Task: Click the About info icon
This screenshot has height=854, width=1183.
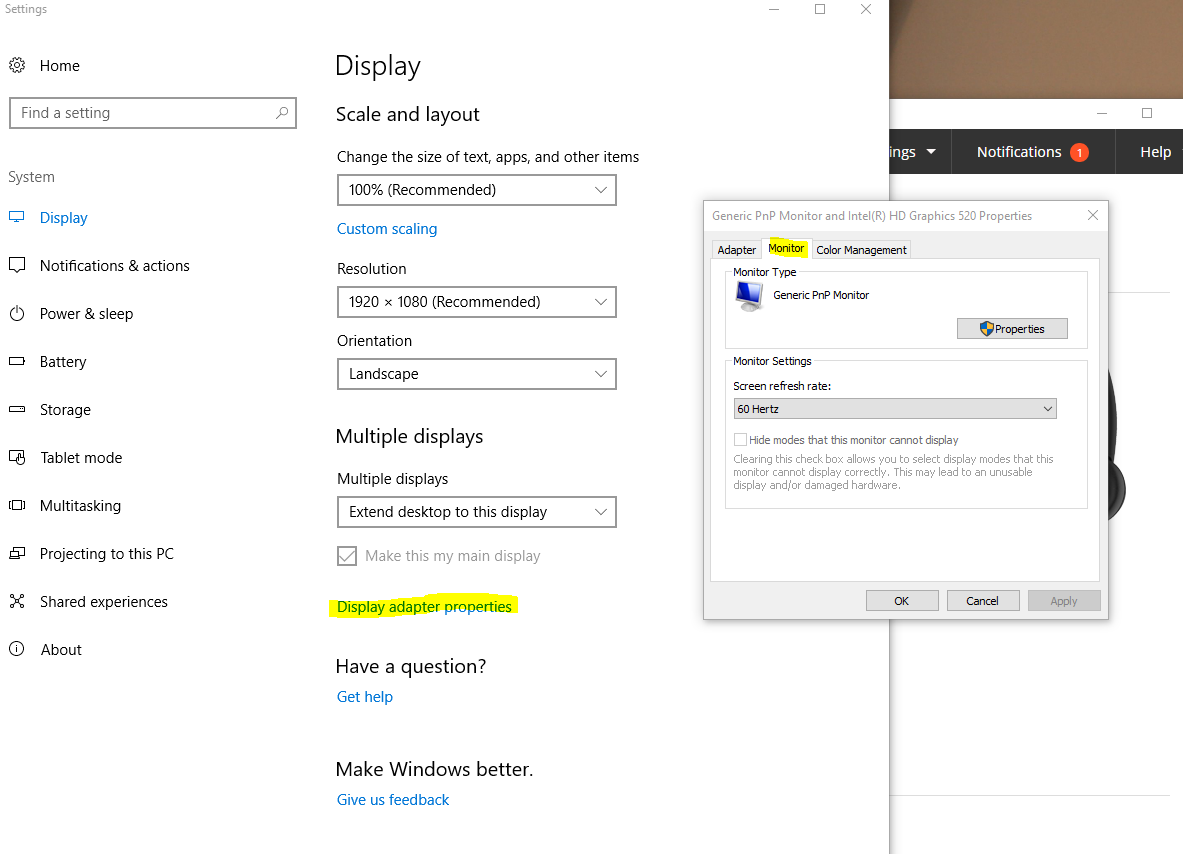Action: click(17, 649)
